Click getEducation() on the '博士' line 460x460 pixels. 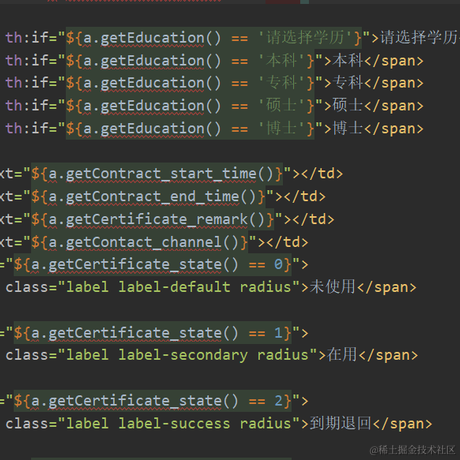160,129
